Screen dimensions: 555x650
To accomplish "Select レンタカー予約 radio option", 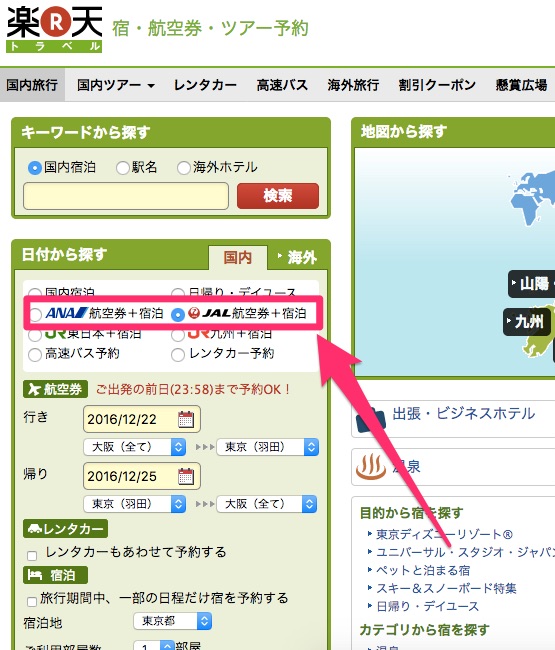I will (178, 354).
